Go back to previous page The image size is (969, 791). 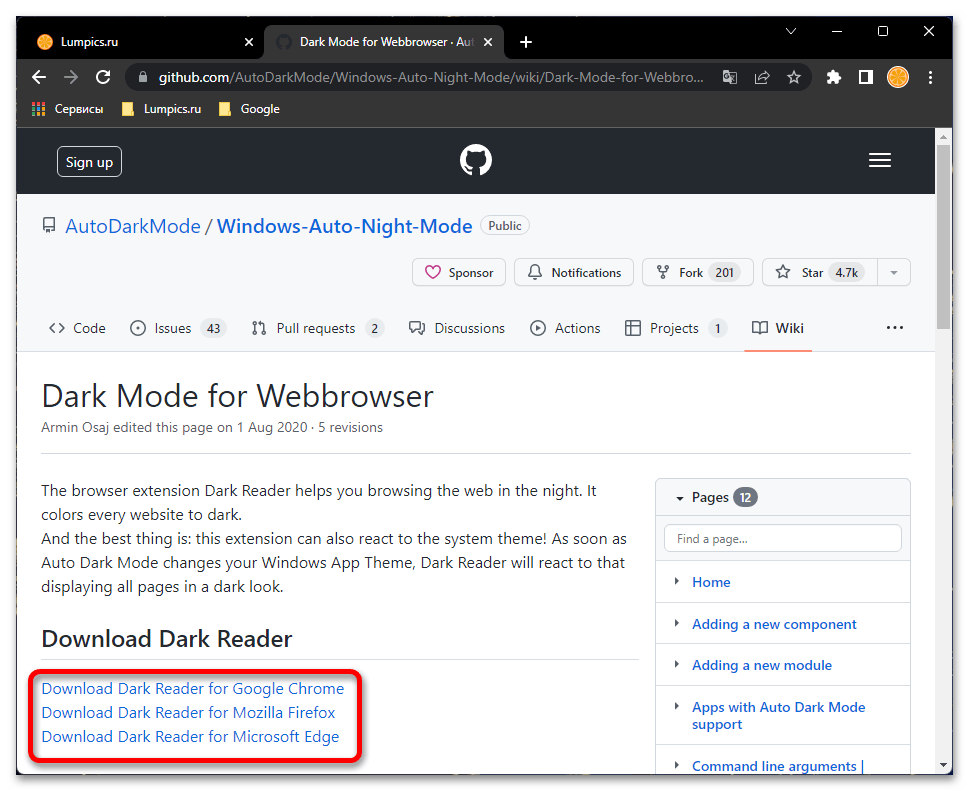39,77
